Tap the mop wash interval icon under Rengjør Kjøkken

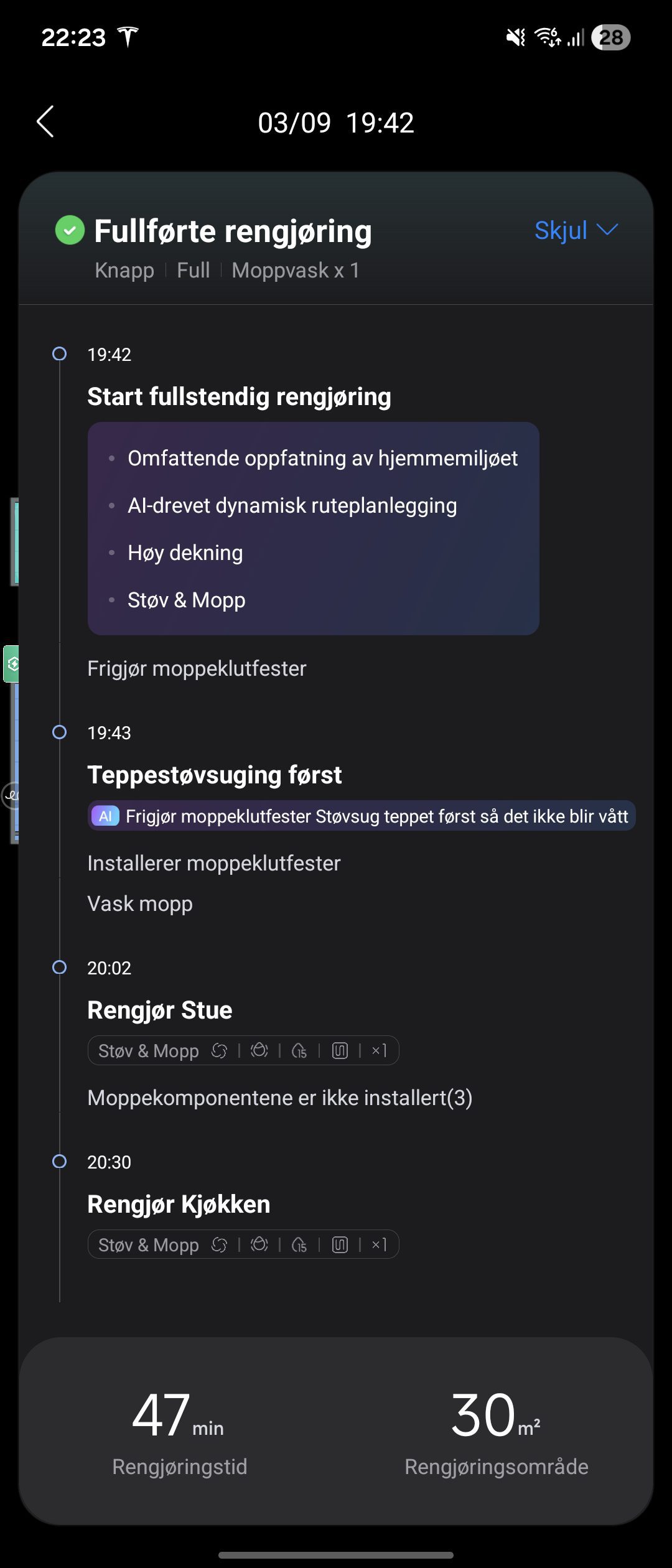pos(299,1245)
